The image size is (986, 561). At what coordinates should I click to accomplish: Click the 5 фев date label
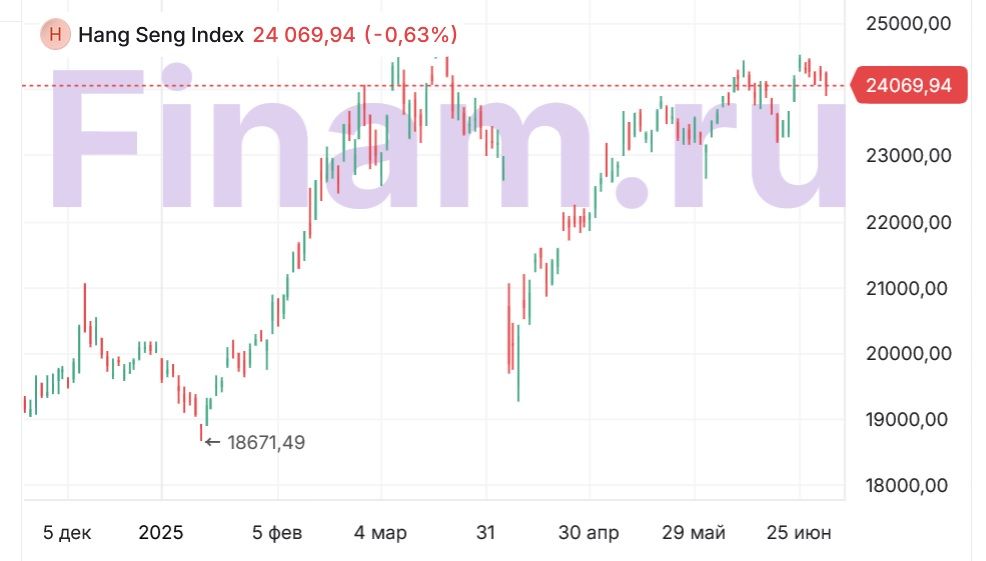click(x=277, y=533)
